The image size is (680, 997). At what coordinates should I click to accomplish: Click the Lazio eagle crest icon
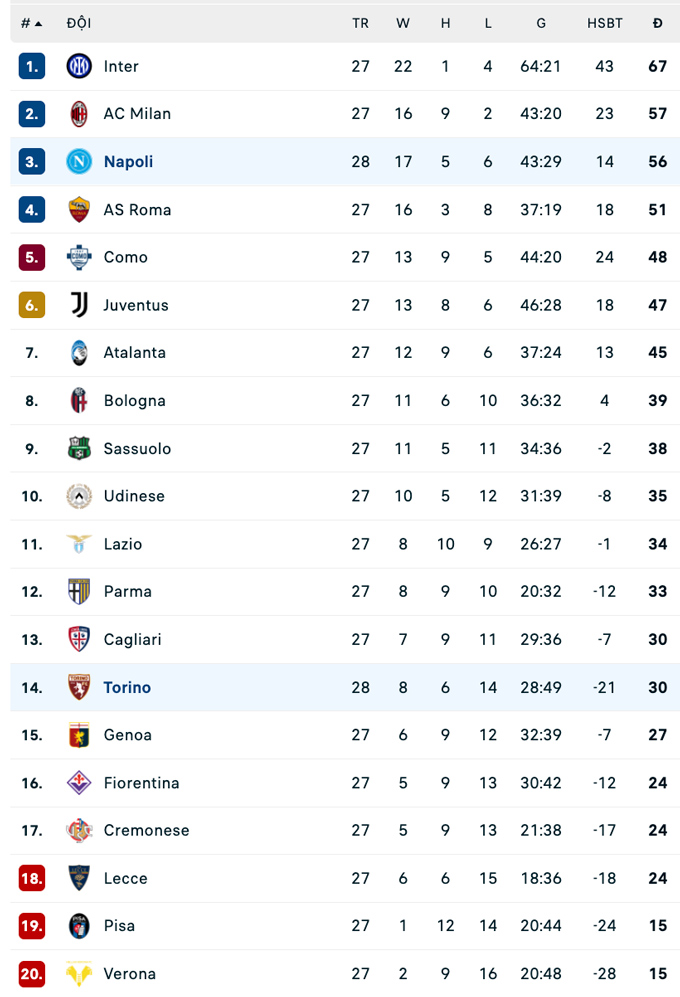(79, 544)
